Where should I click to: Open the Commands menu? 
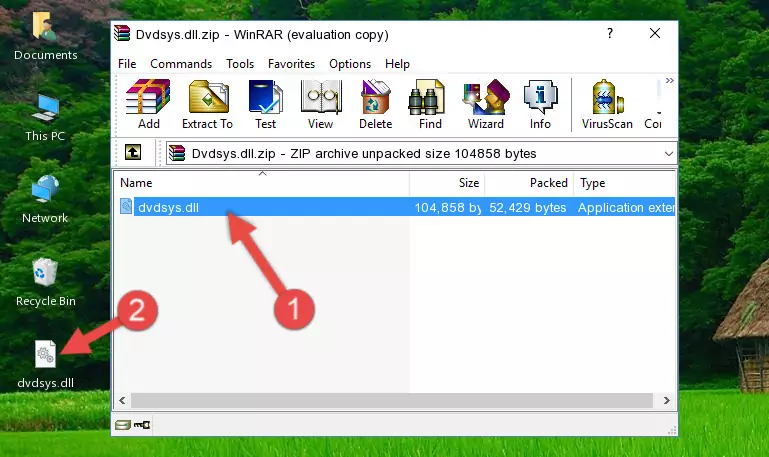(181, 64)
